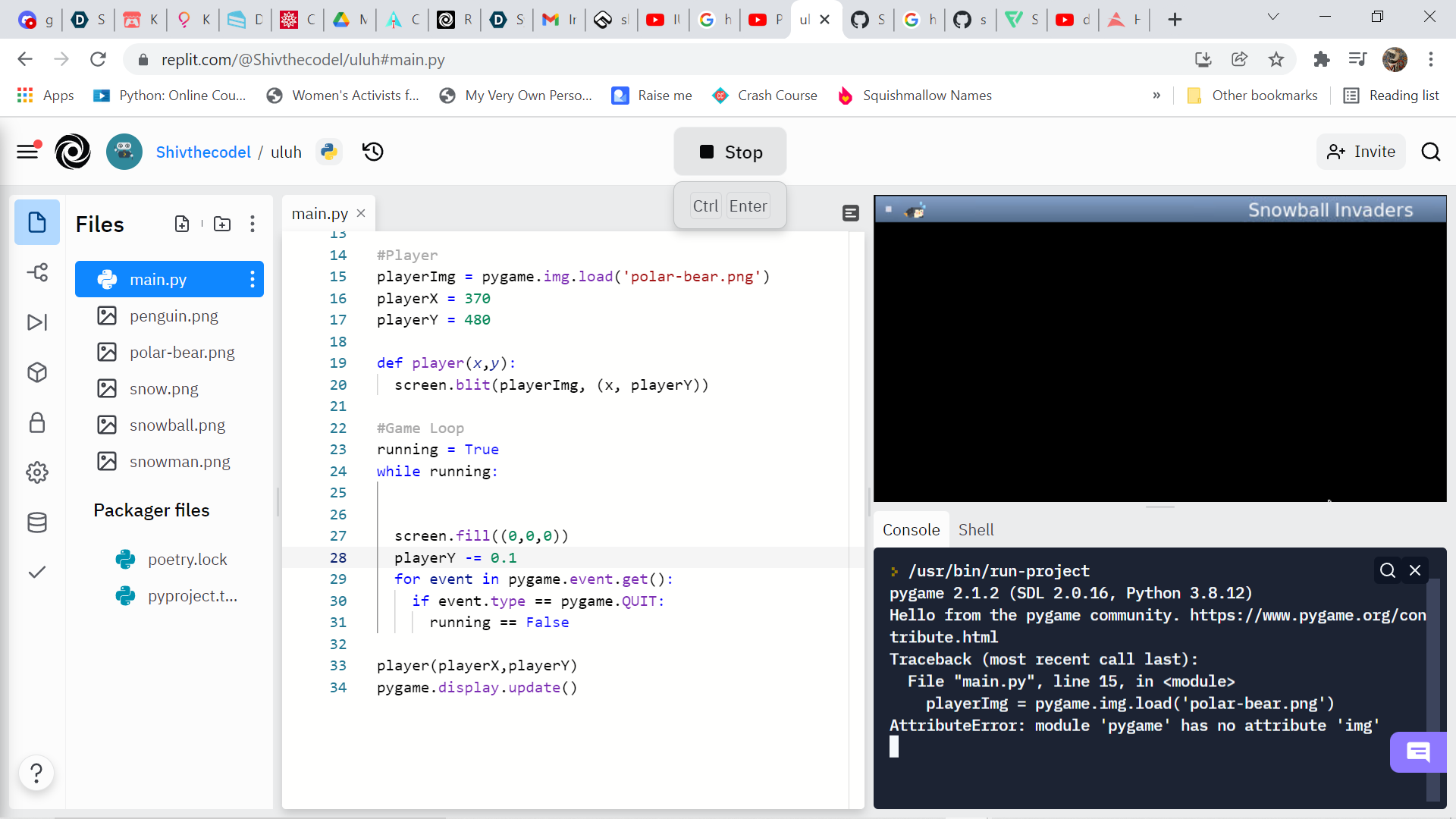Open the Packages cube icon
This screenshot has height=819, width=1456.
click(37, 372)
